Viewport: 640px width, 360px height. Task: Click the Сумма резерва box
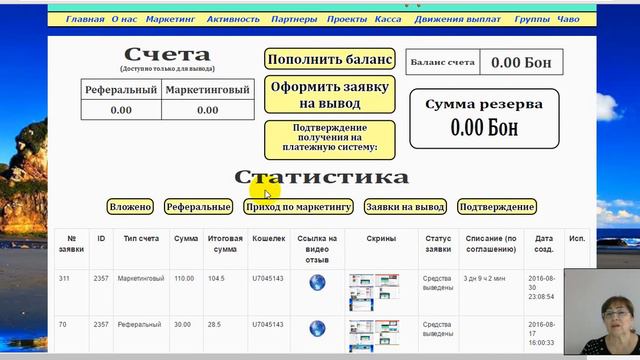click(484, 118)
